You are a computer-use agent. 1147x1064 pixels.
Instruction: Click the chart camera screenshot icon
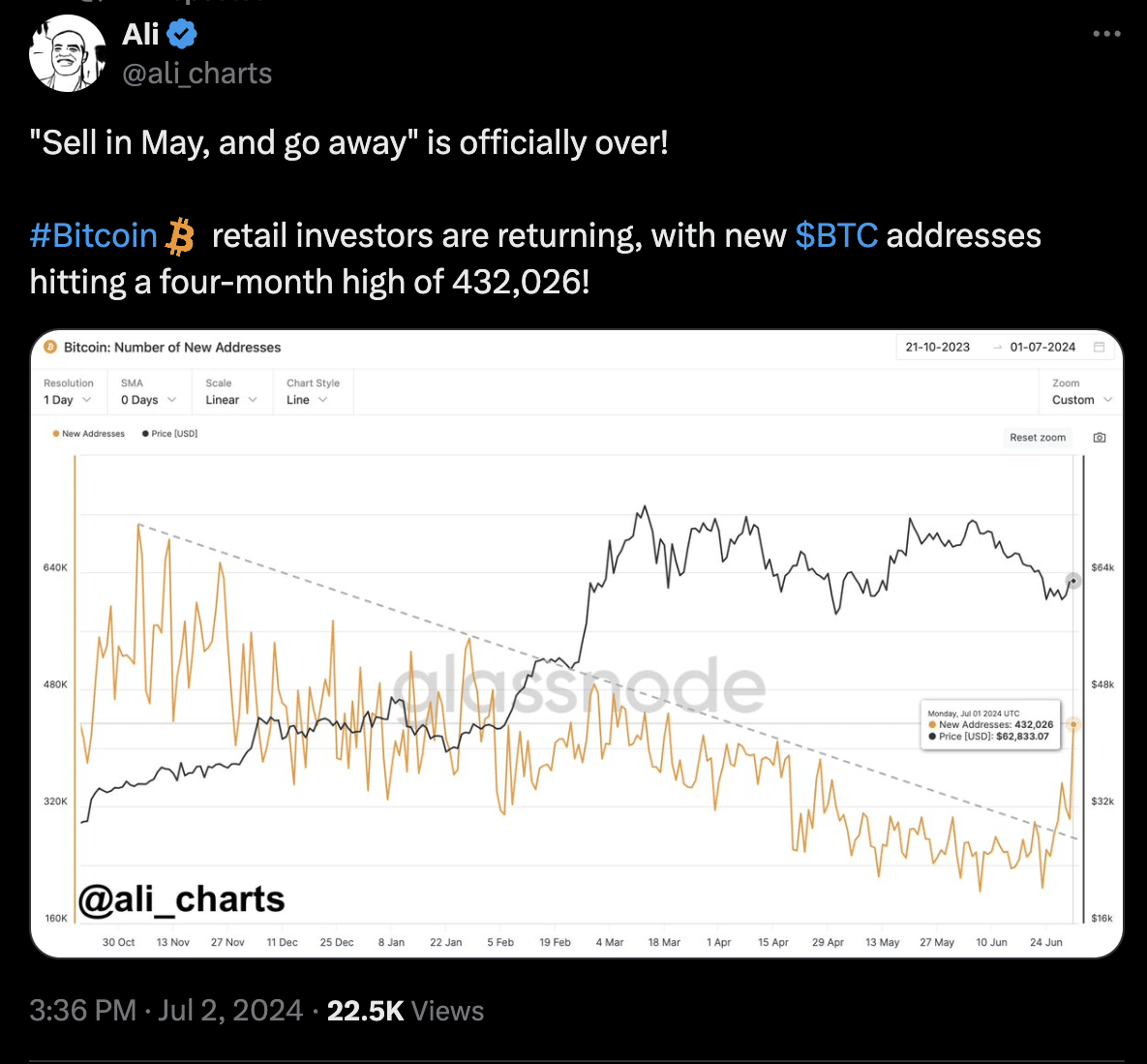click(1100, 438)
